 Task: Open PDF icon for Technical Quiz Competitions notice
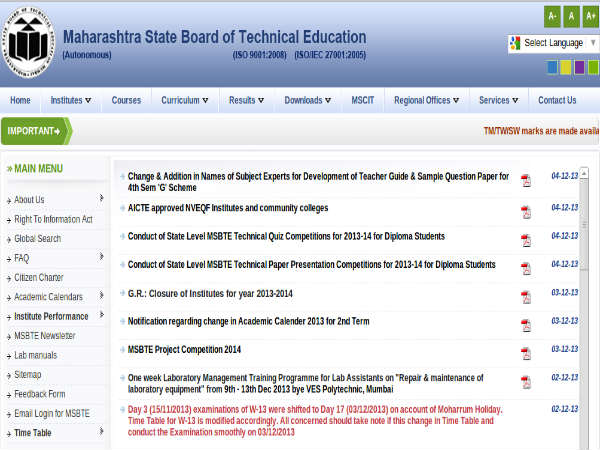(x=526, y=239)
